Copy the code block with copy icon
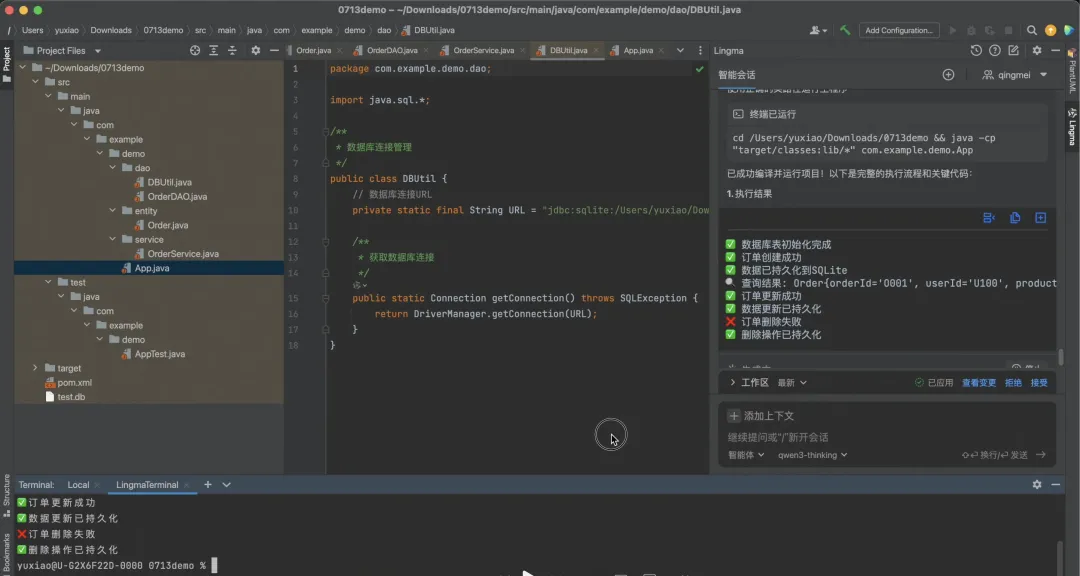 [1015, 218]
